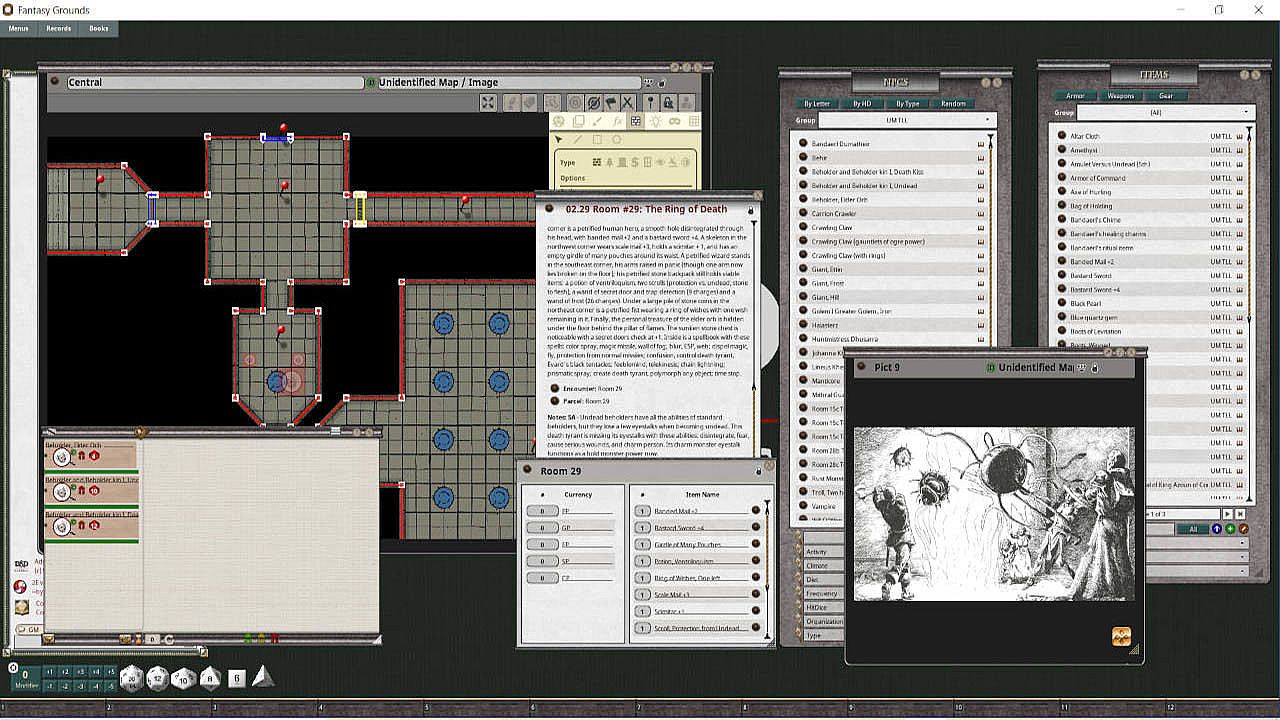The height and width of the screenshot is (720, 1280).
Task: Open Encounter: Room 29 link
Action: [555, 388]
